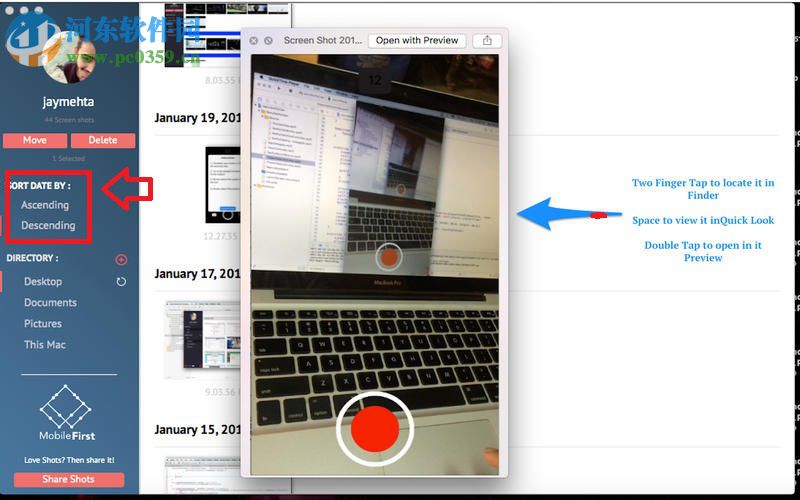The width and height of the screenshot is (800, 500).
Task: Click the Move button
Action: [35, 140]
